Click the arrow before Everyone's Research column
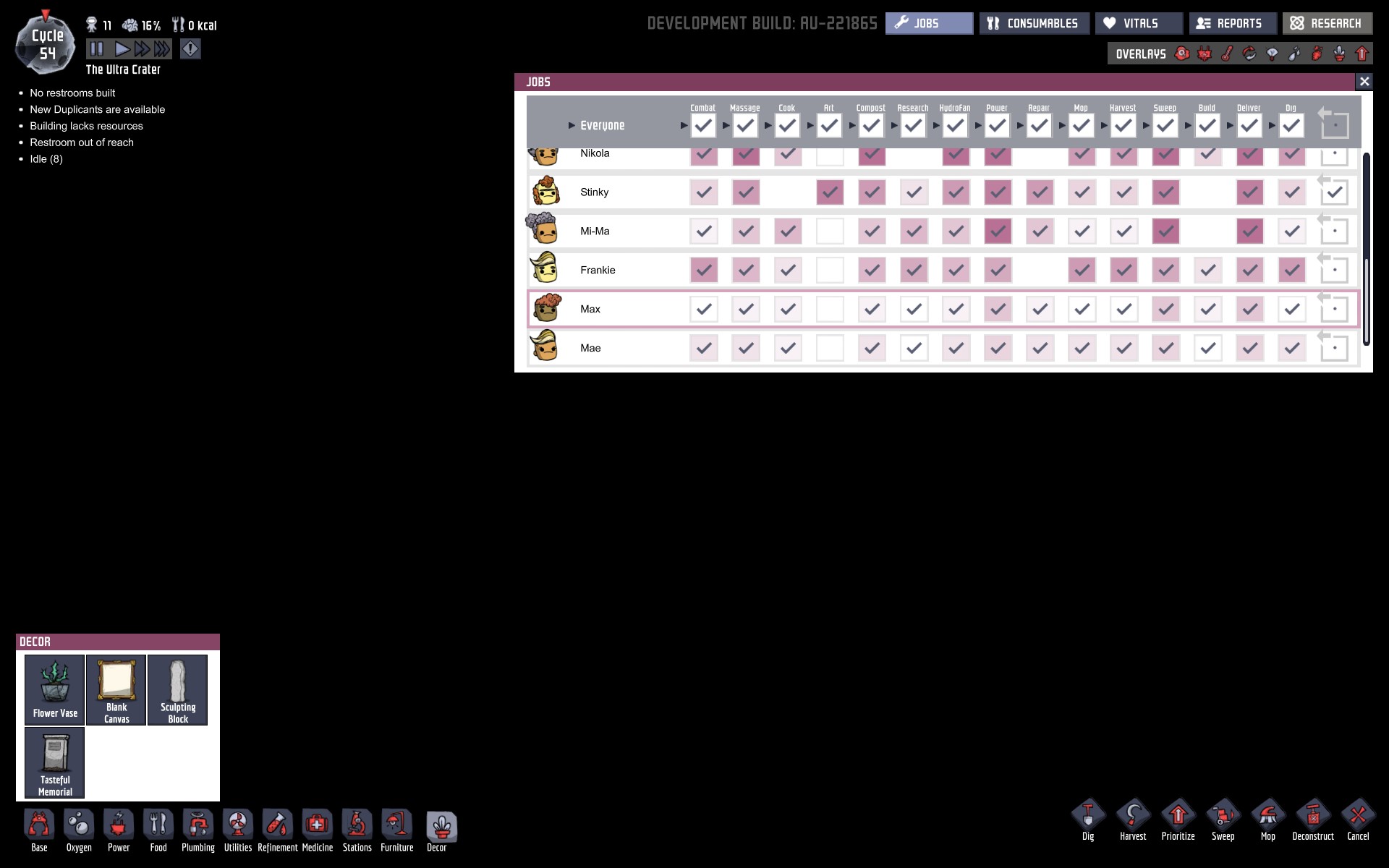 tap(894, 126)
